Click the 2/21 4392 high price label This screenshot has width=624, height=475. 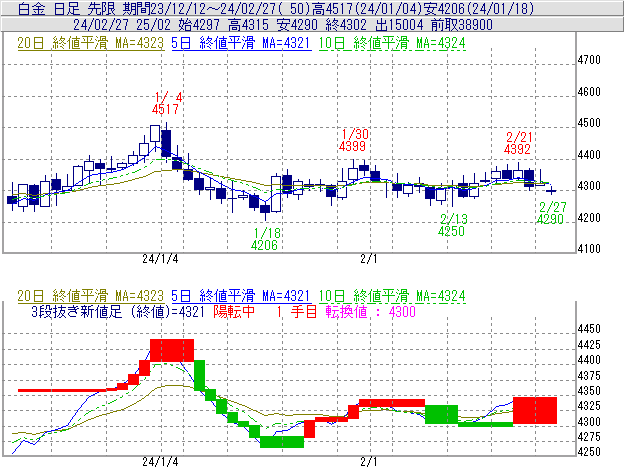click(518, 143)
